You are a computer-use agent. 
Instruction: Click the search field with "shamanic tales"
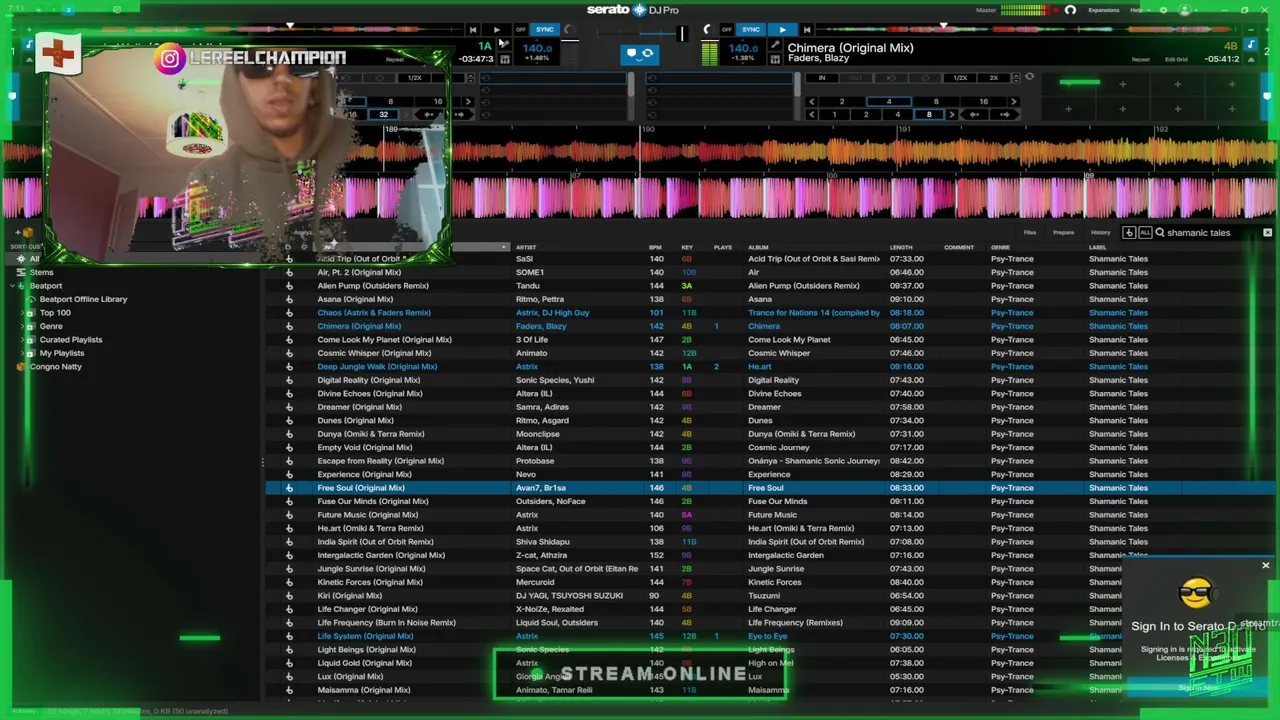tap(1207, 233)
